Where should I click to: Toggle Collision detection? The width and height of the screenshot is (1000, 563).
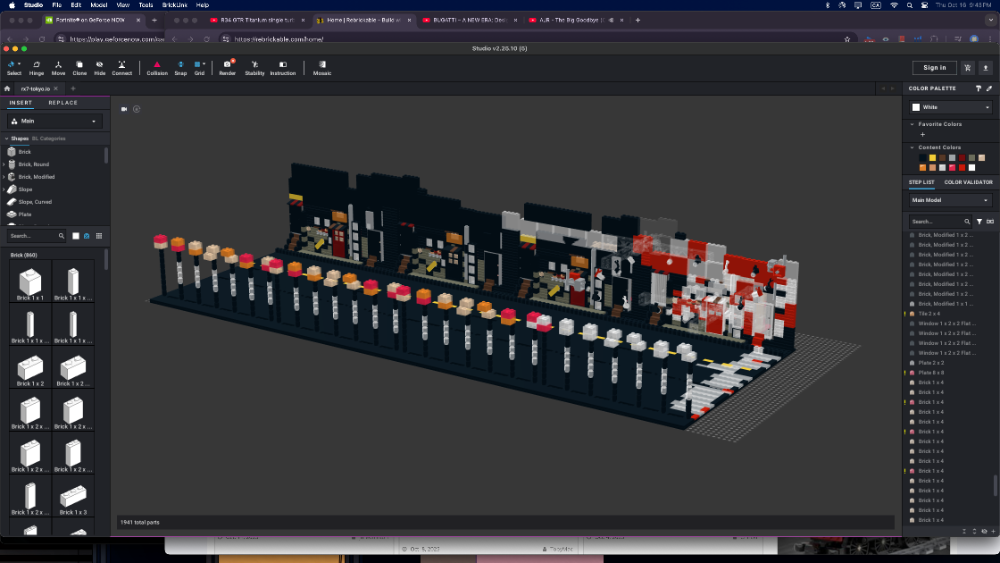(x=157, y=68)
